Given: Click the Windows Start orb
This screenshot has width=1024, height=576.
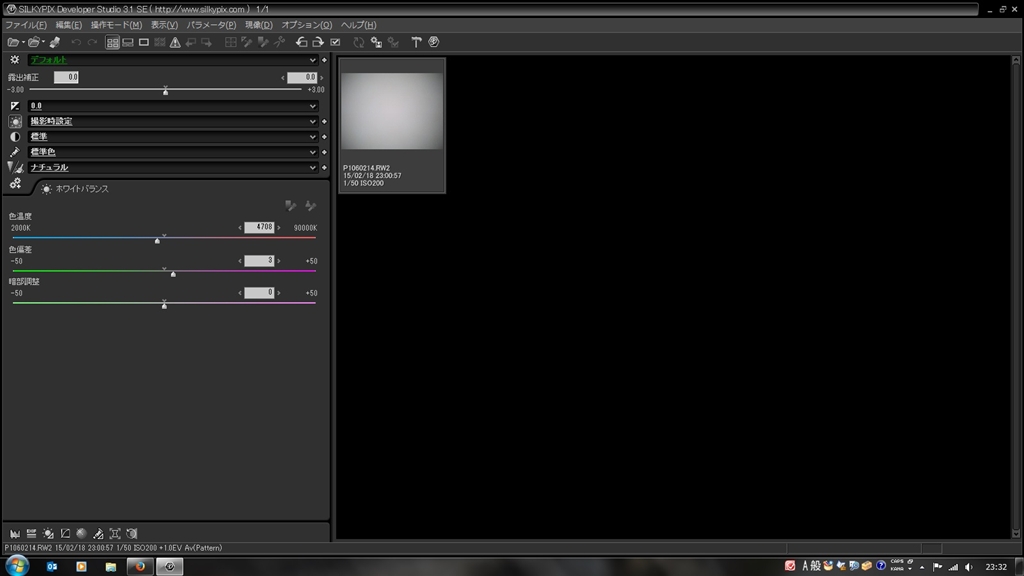Looking at the screenshot, I should pos(17,566).
